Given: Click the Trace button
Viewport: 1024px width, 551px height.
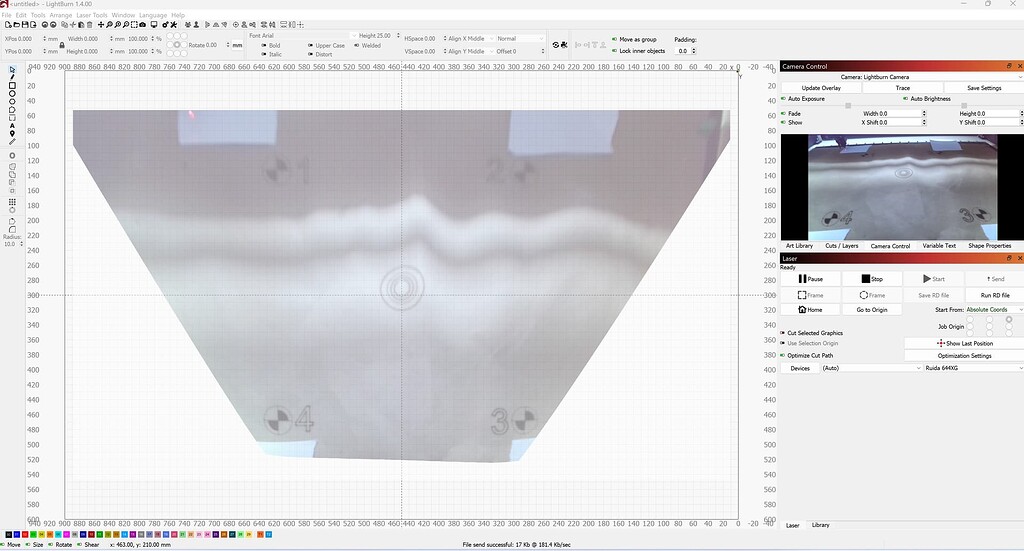Looking at the screenshot, I should click(903, 87).
